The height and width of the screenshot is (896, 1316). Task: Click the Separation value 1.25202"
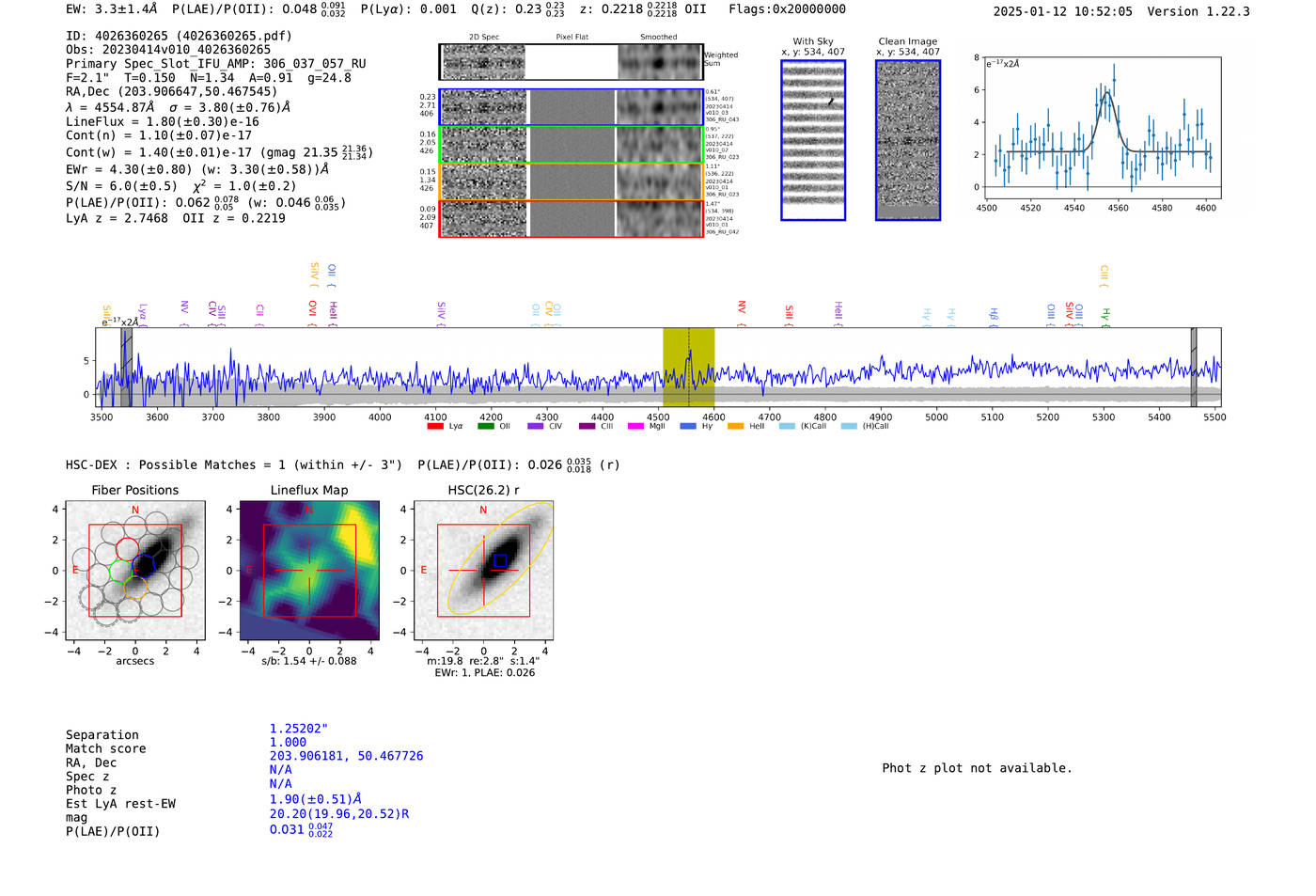(x=299, y=729)
